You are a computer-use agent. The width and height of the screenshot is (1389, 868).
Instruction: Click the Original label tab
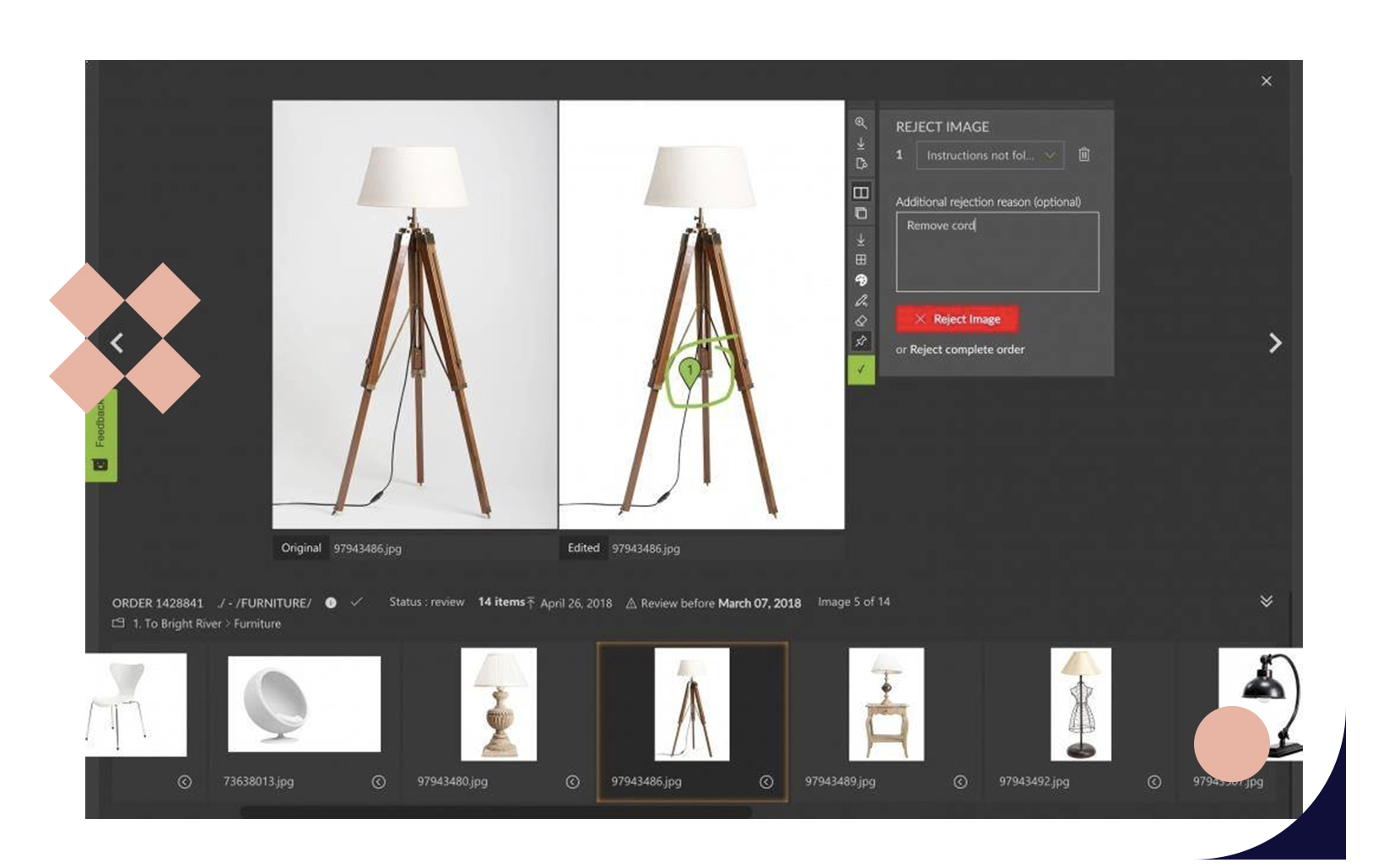point(301,547)
